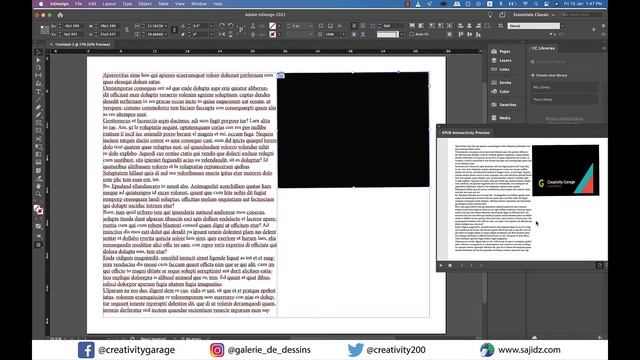Click the Apple menu icon

click(x=41, y=4)
